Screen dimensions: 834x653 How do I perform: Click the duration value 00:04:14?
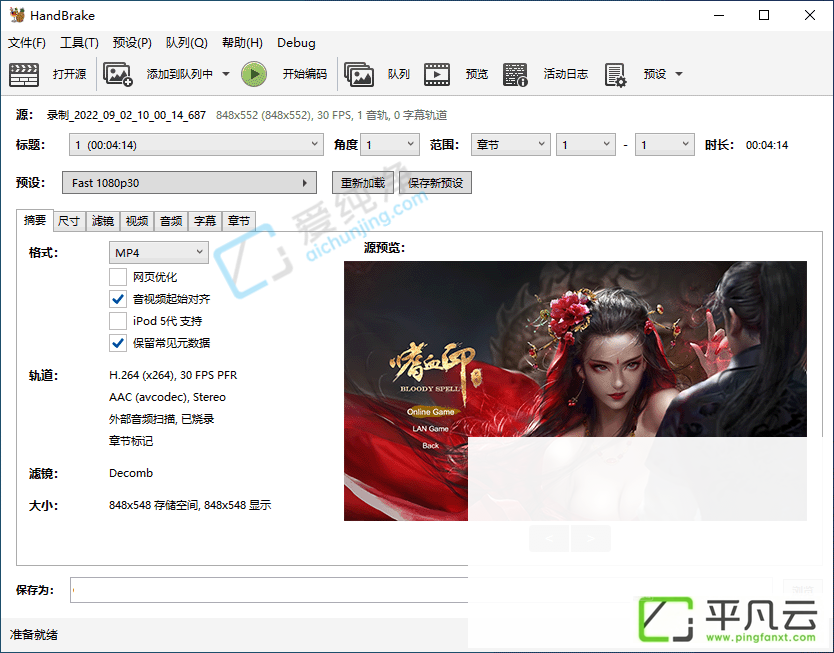pyautogui.click(x=766, y=145)
